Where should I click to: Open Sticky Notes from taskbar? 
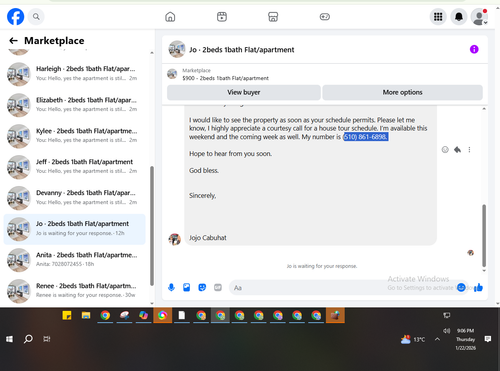(x=67, y=315)
